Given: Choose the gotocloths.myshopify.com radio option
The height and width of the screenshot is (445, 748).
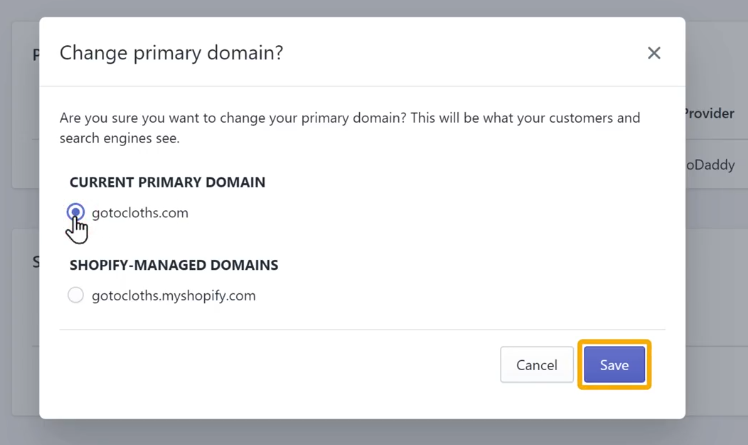Looking at the screenshot, I should [x=75, y=295].
